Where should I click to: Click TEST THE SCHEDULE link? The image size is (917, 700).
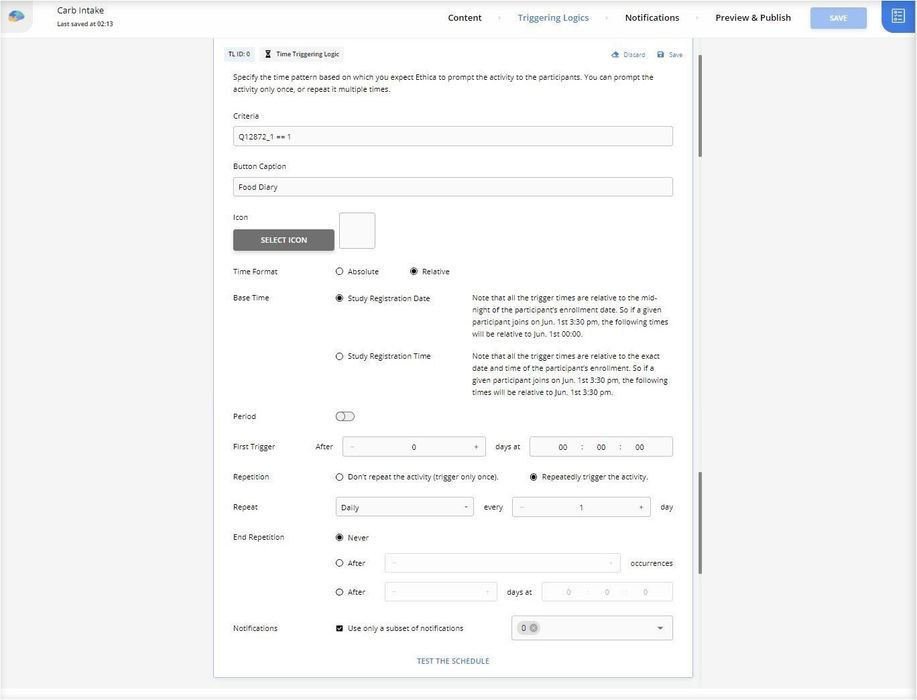tap(453, 661)
